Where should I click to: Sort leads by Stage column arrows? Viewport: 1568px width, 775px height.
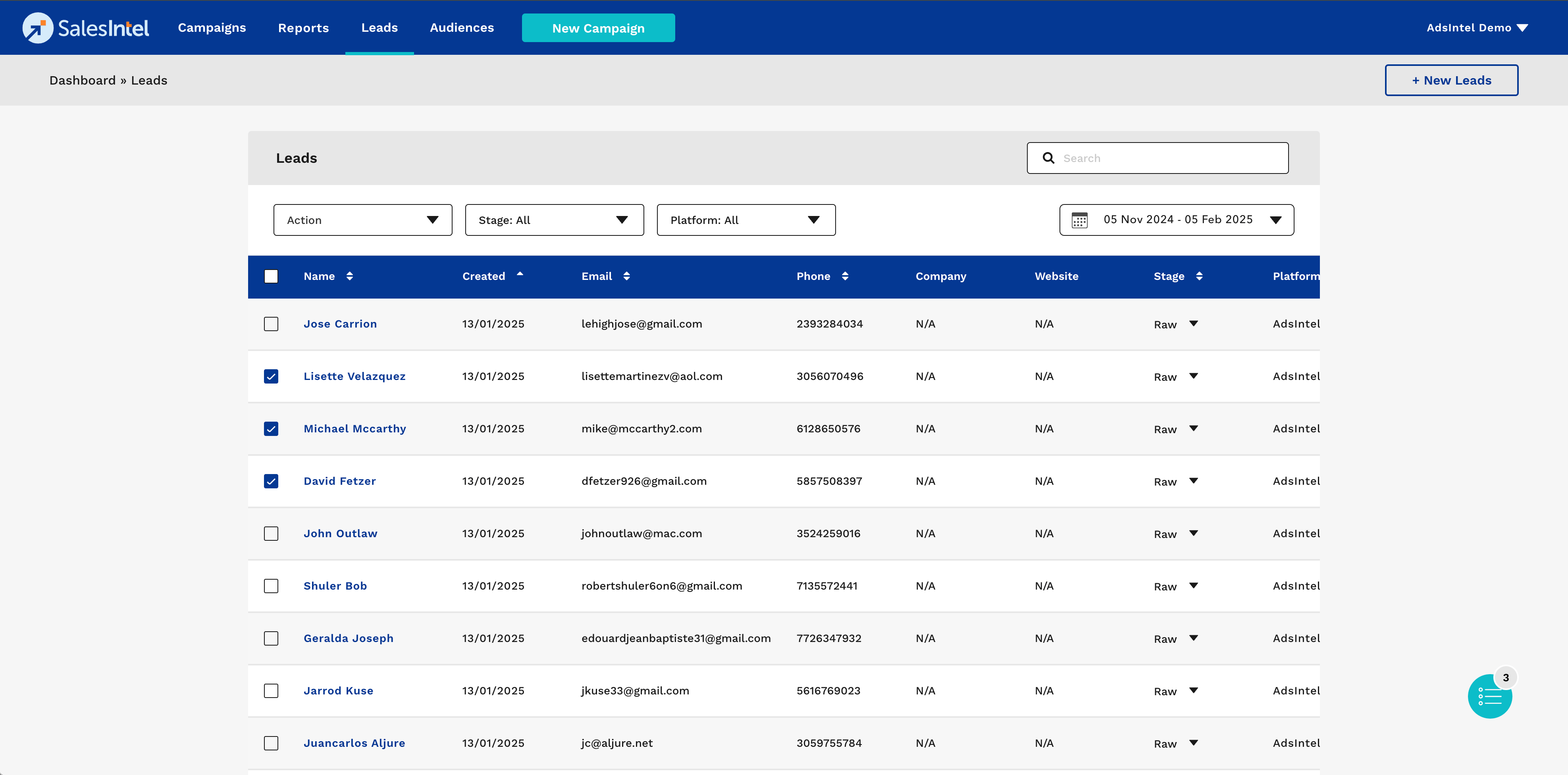coord(1198,276)
